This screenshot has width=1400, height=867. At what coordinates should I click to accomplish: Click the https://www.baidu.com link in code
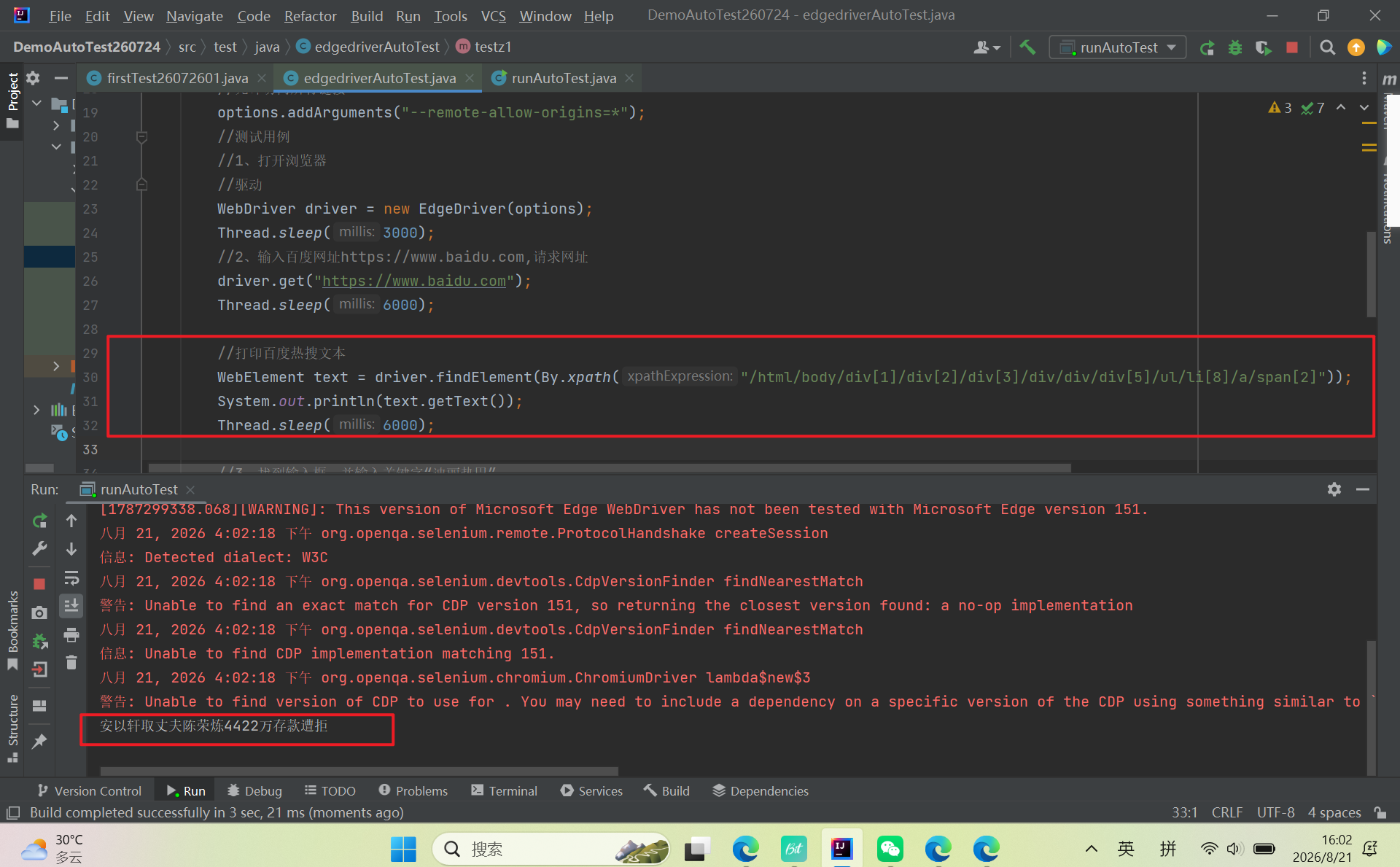pyautogui.click(x=413, y=281)
